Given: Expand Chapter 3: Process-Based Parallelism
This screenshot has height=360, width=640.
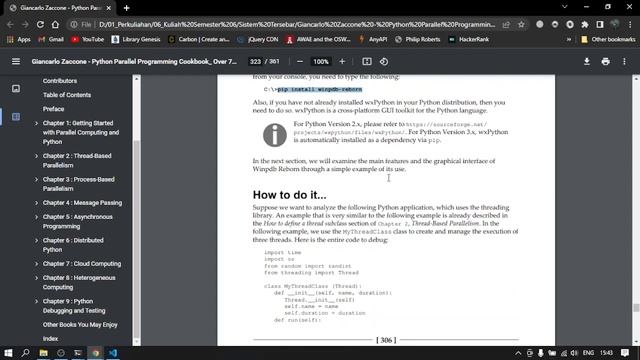Looking at the screenshot, I should [36, 179].
